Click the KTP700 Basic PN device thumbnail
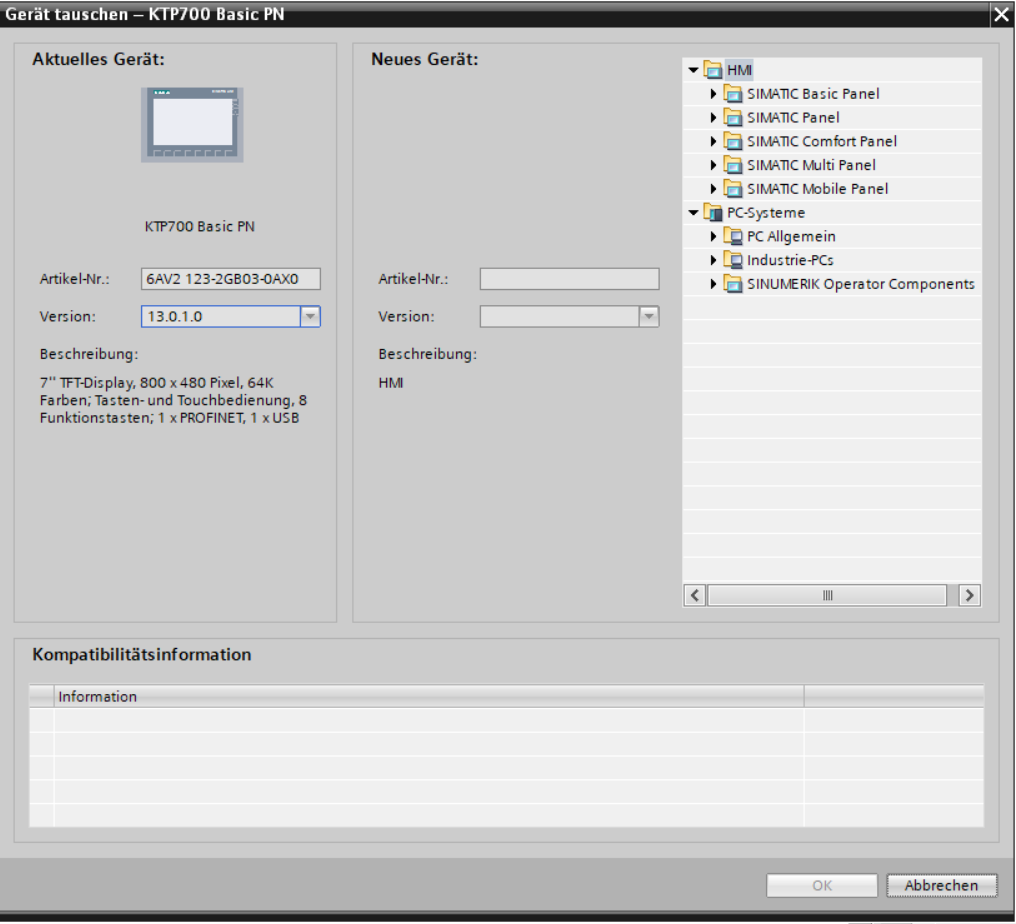The width and height of the screenshot is (1016, 924). coord(192,124)
